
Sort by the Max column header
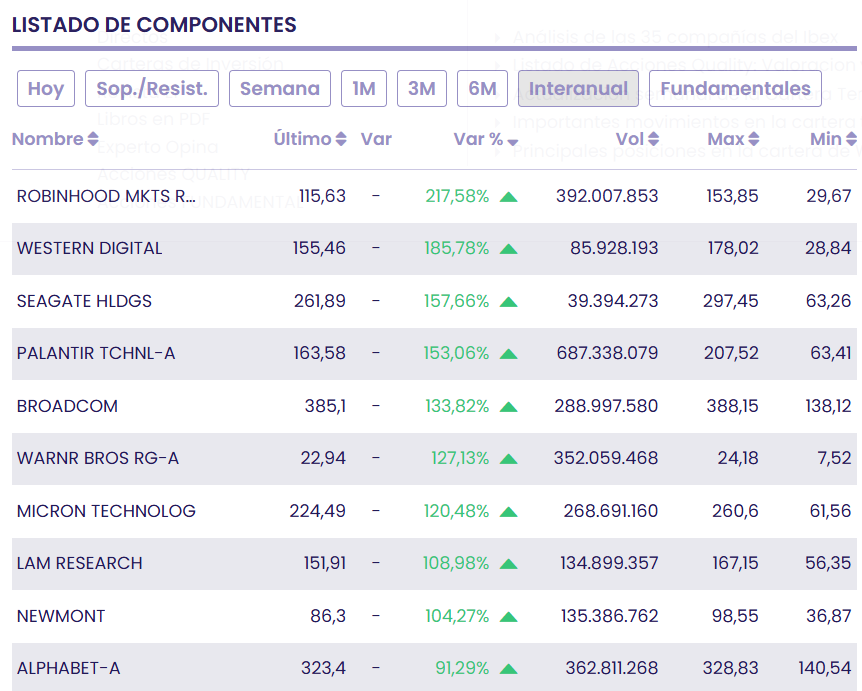pyautogui.click(x=733, y=139)
